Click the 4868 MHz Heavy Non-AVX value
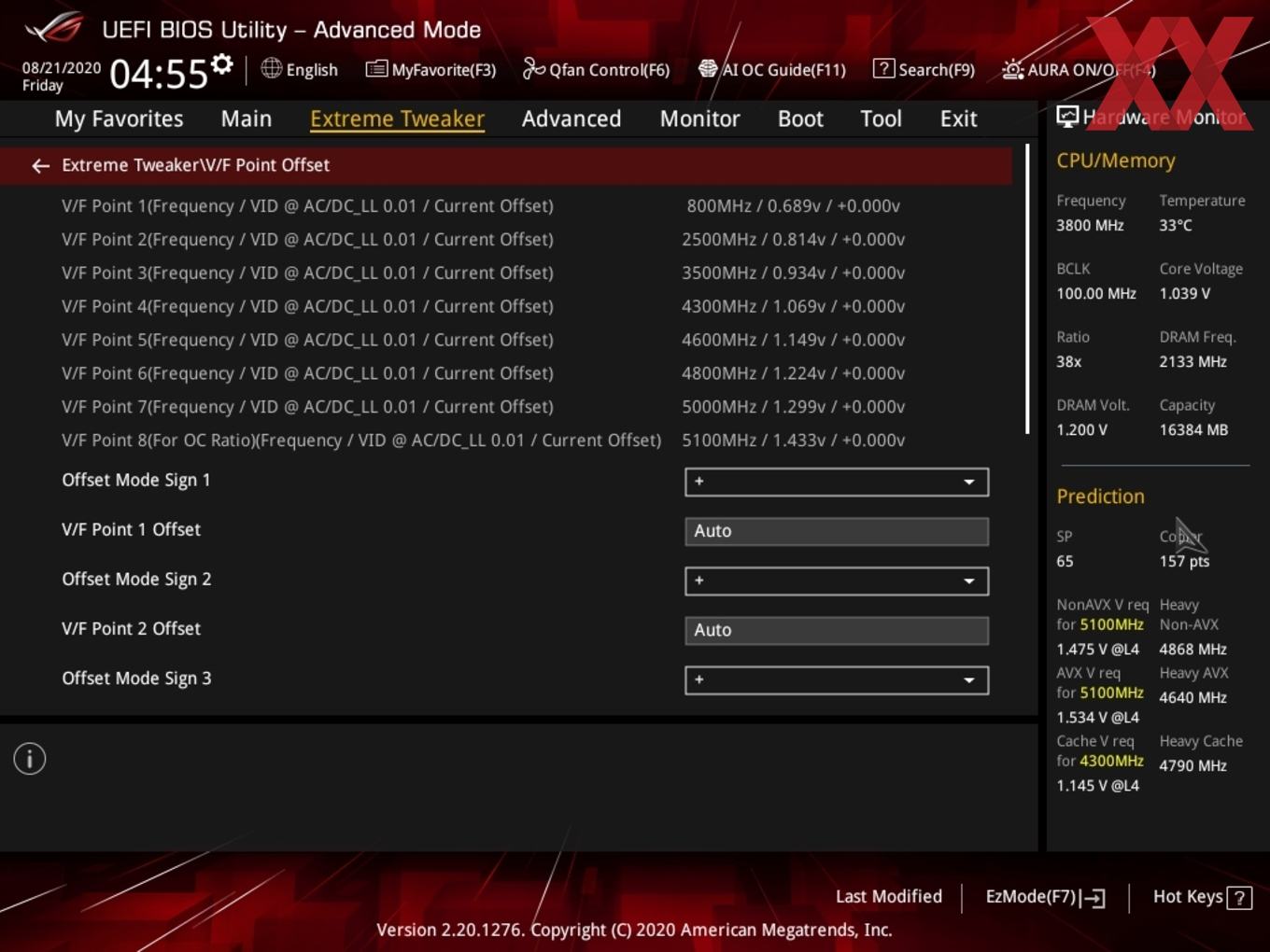 coord(1192,649)
